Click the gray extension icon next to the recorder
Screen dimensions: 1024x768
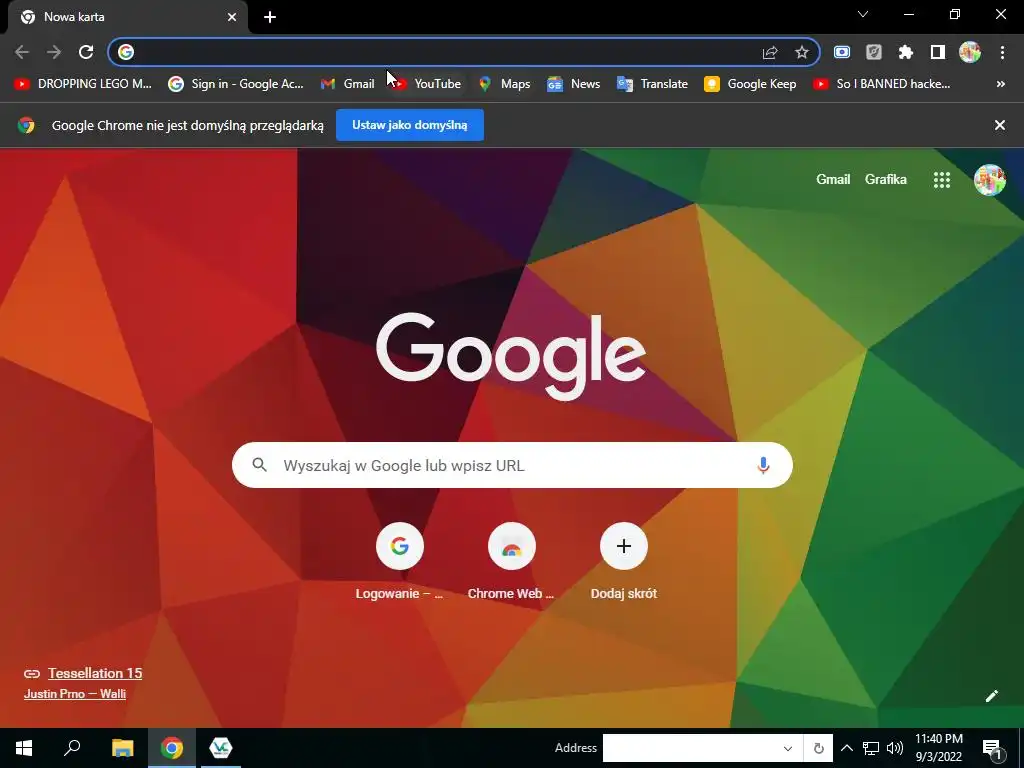pos(874,52)
